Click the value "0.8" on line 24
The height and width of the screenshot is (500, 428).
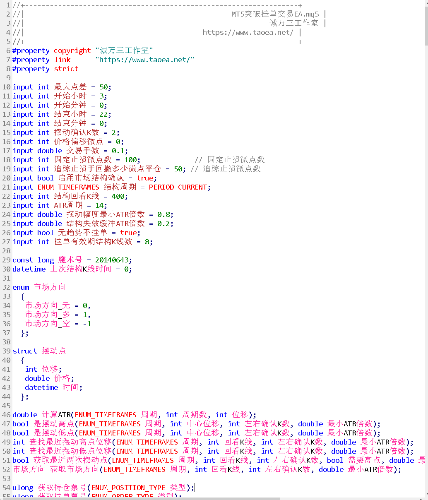tap(164, 214)
